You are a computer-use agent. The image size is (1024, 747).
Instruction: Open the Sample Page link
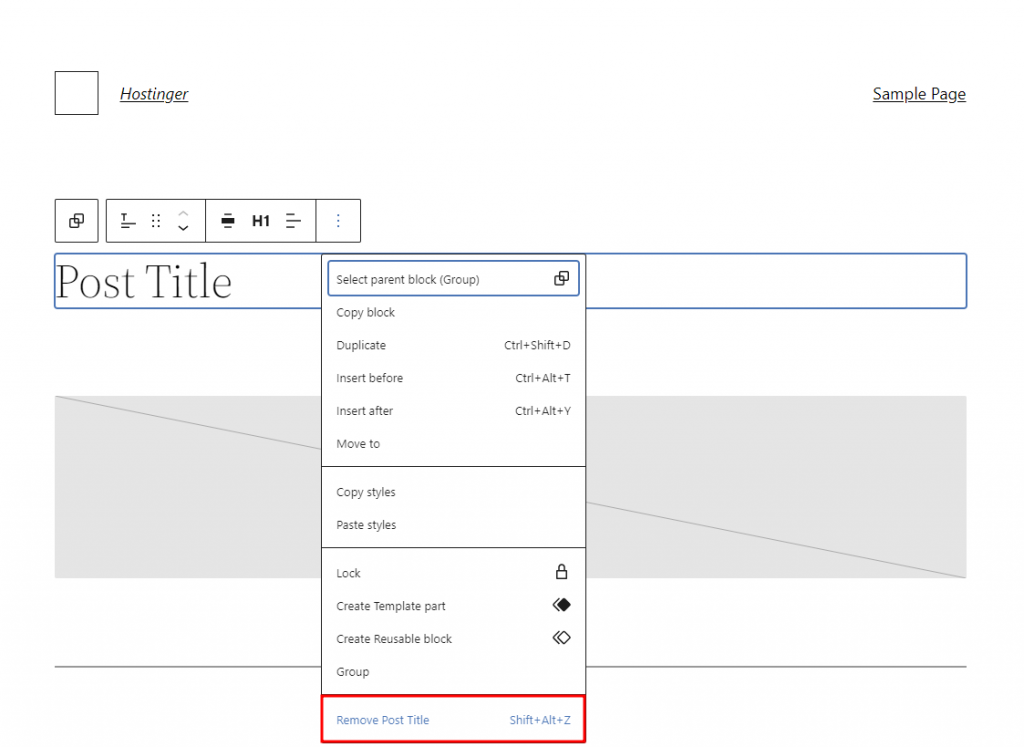pos(918,93)
